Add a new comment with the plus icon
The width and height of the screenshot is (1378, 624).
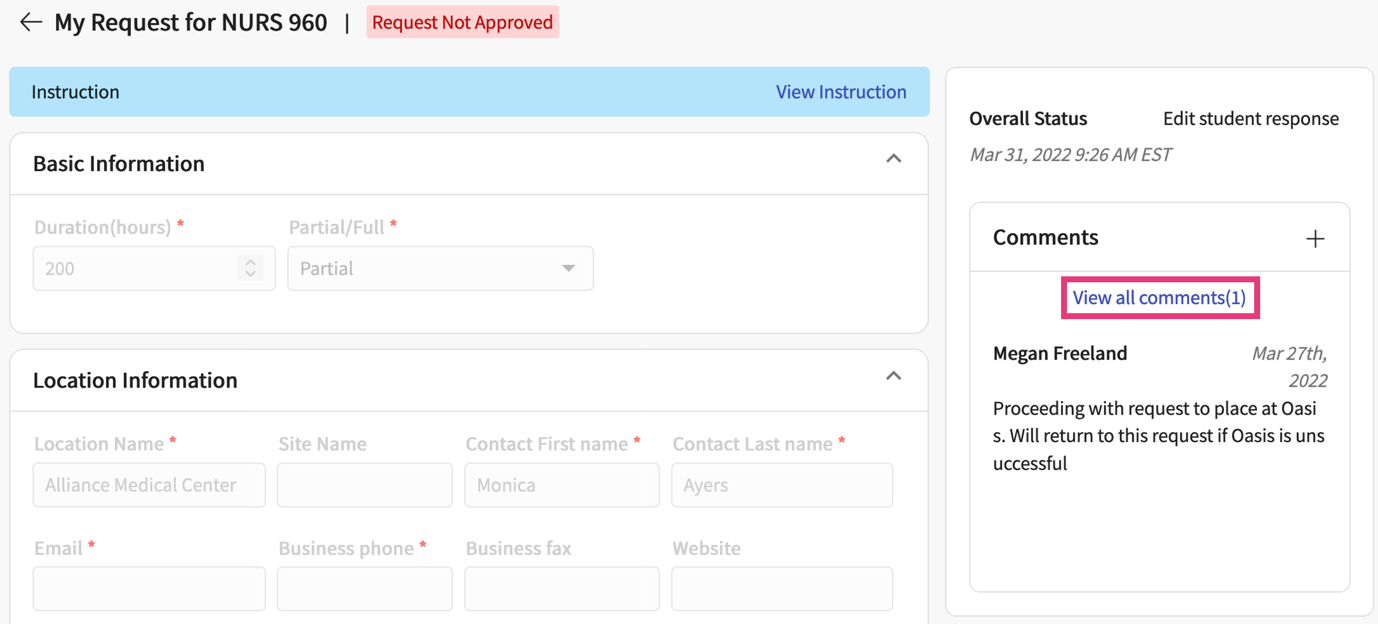click(1315, 238)
